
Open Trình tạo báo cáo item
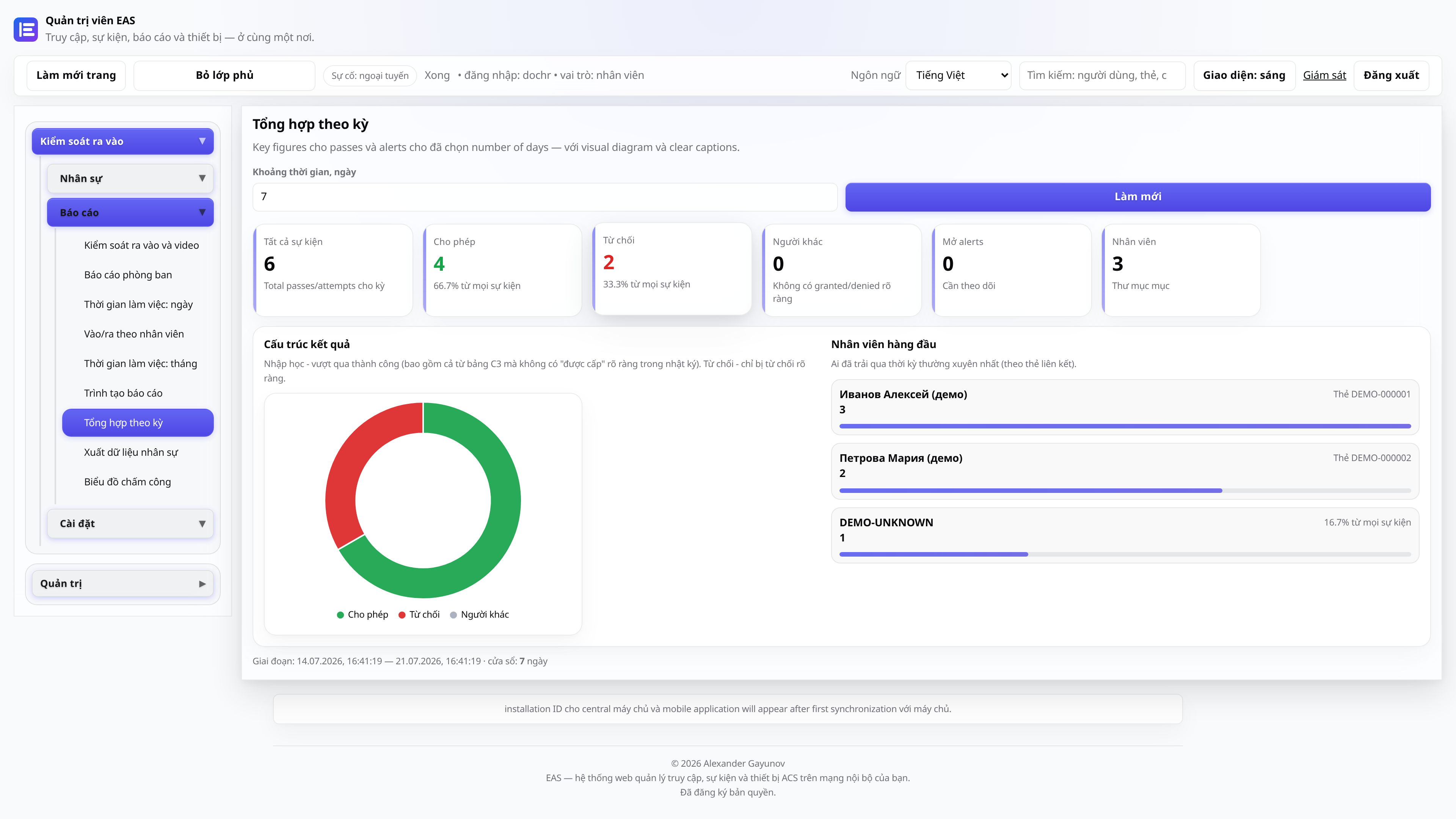(x=123, y=393)
